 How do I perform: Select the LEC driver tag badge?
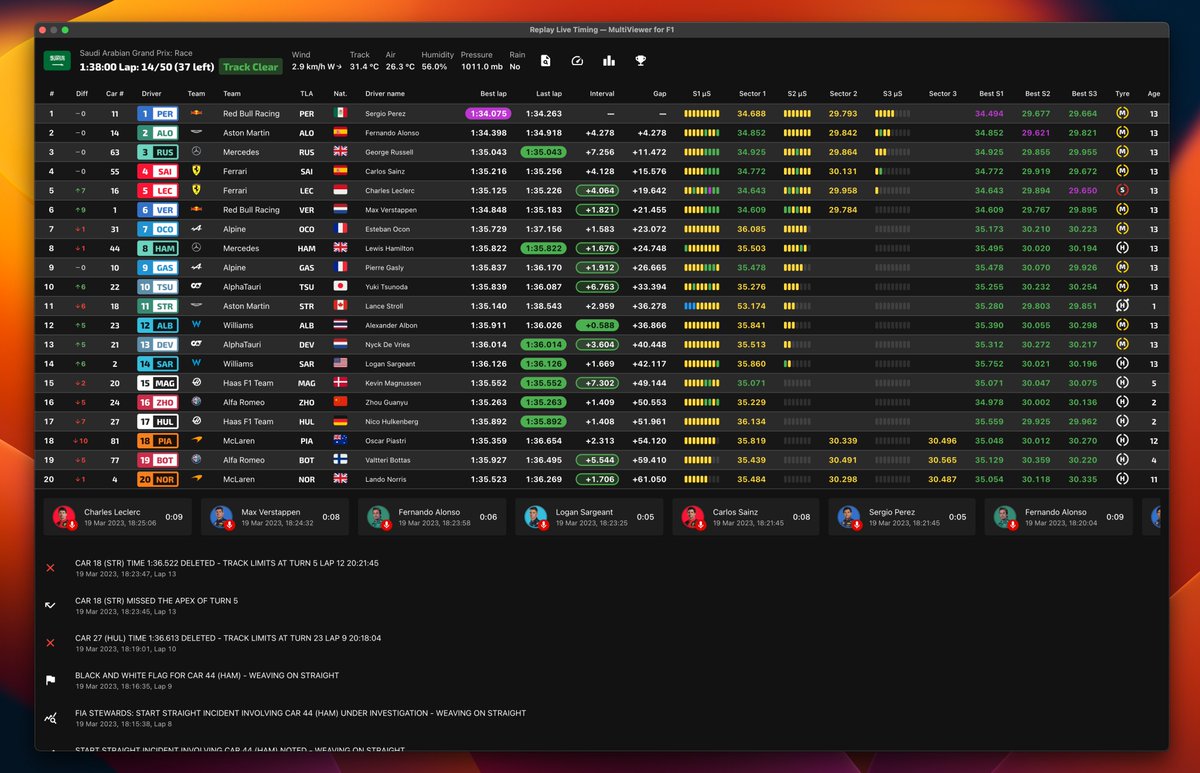coord(157,191)
